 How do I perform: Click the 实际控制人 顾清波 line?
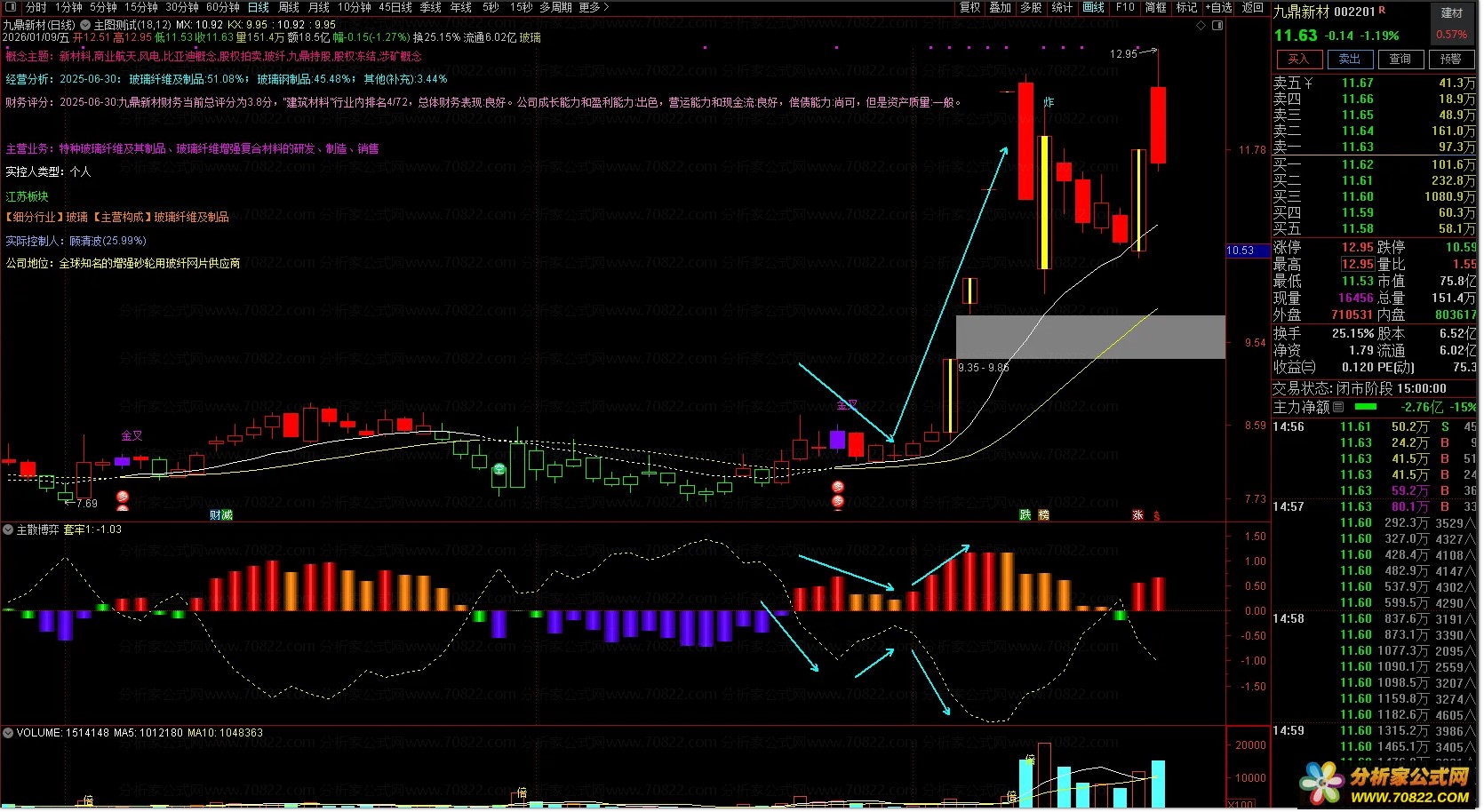76,241
